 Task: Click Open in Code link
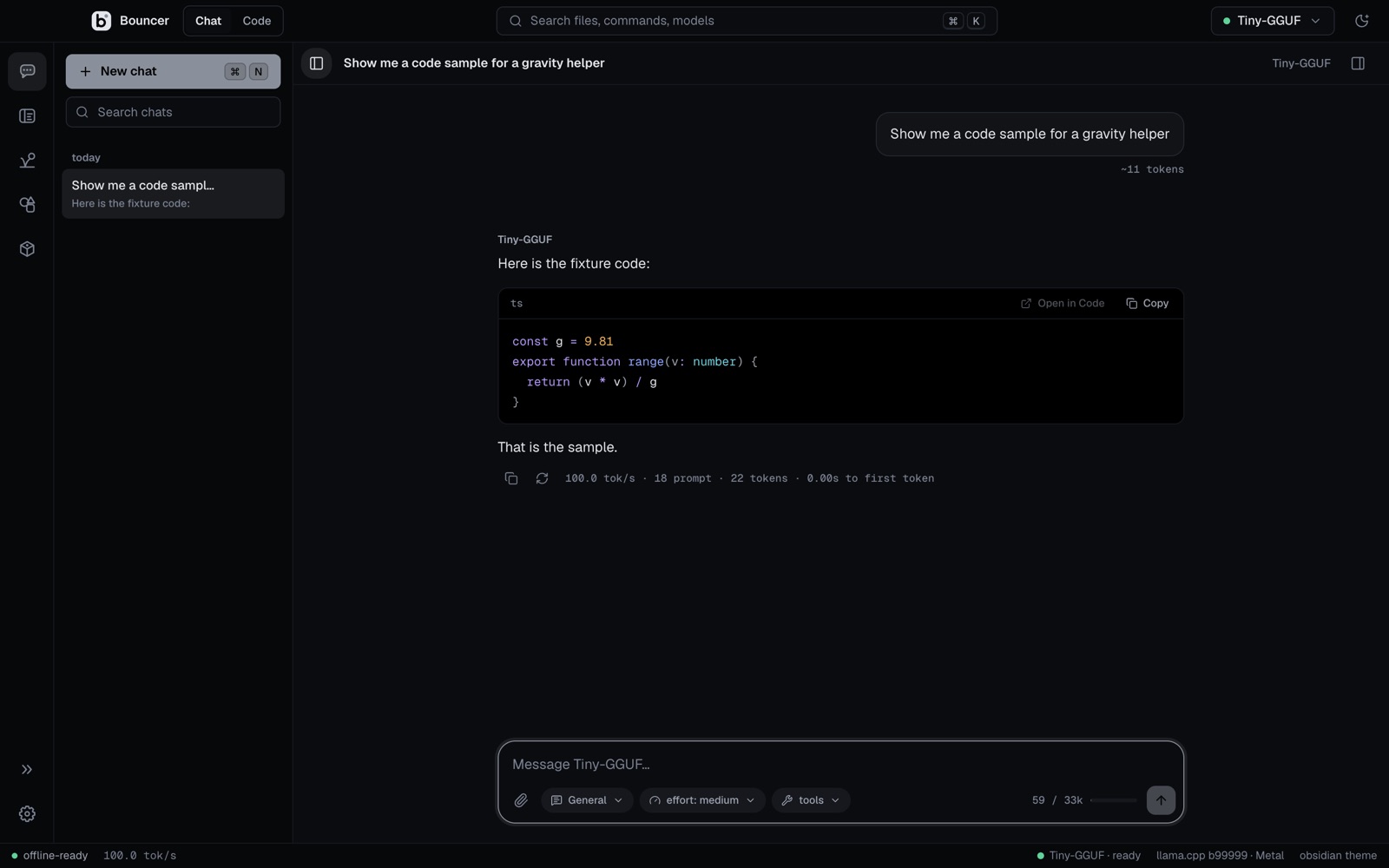click(x=1063, y=303)
